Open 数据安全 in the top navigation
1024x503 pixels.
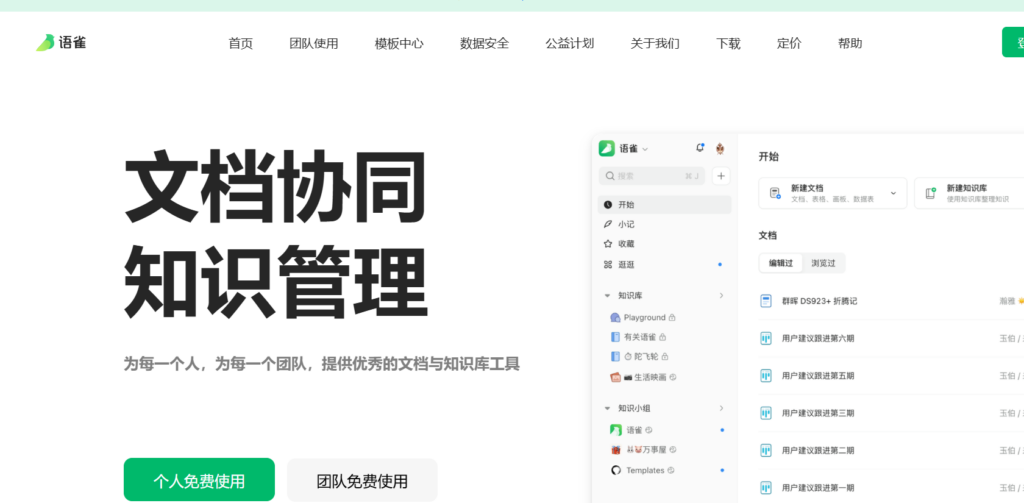484,44
